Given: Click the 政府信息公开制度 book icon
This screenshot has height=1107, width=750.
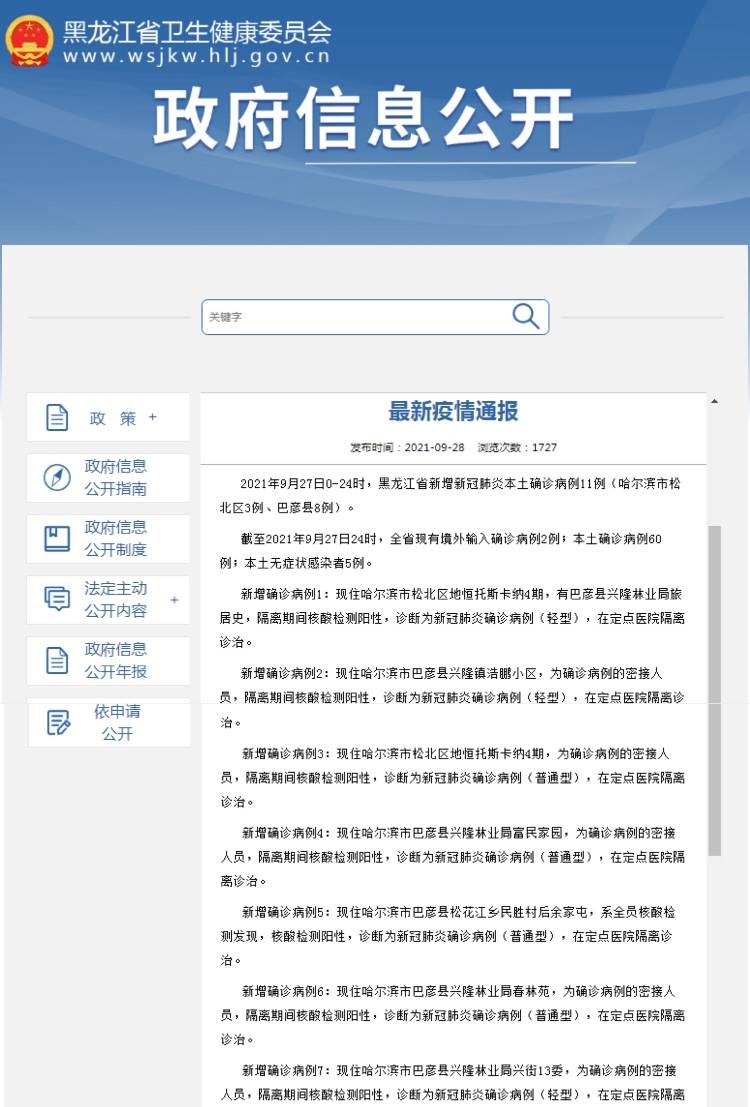Looking at the screenshot, I should 57,539.
